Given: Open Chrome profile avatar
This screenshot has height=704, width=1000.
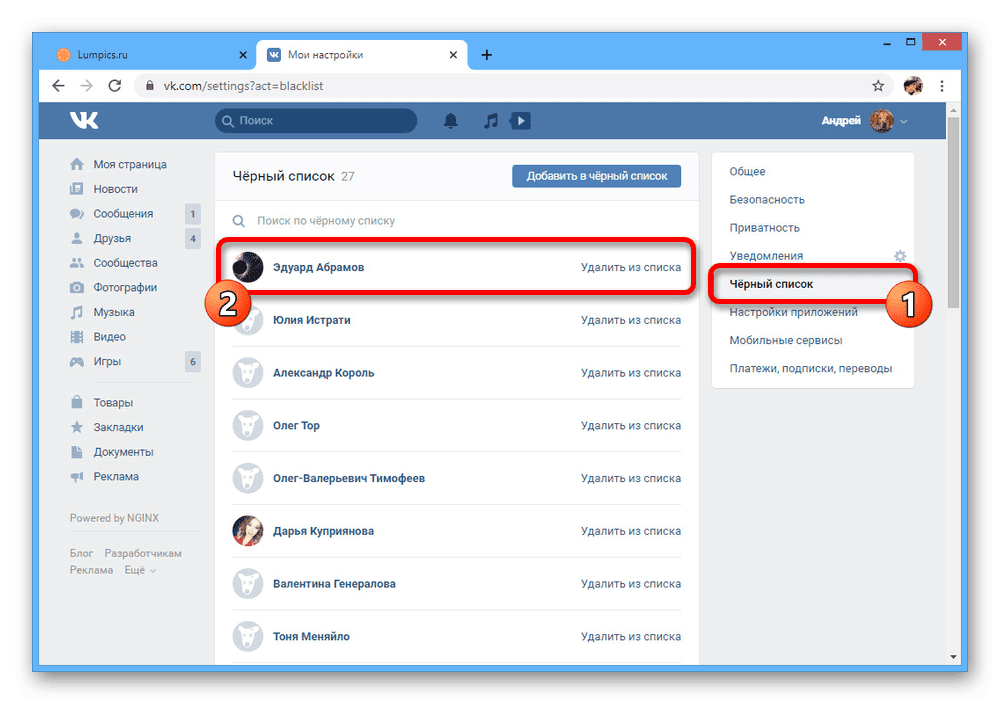Looking at the screenshot, I should tap(913, 86).
